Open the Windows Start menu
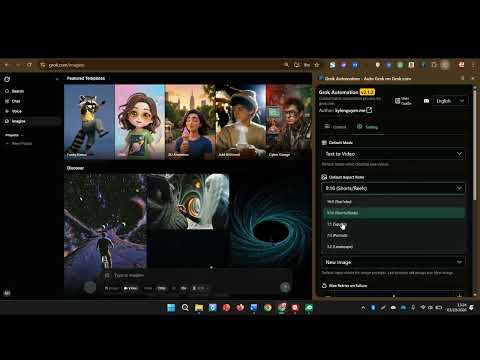 [x=171, y=307]
